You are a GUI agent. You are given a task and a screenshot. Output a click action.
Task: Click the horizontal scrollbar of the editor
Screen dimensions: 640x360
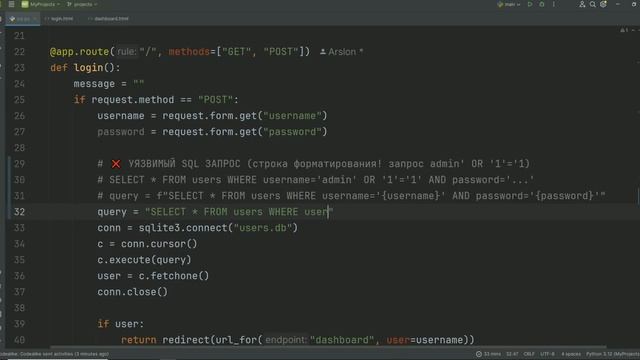tap(328, 347)
